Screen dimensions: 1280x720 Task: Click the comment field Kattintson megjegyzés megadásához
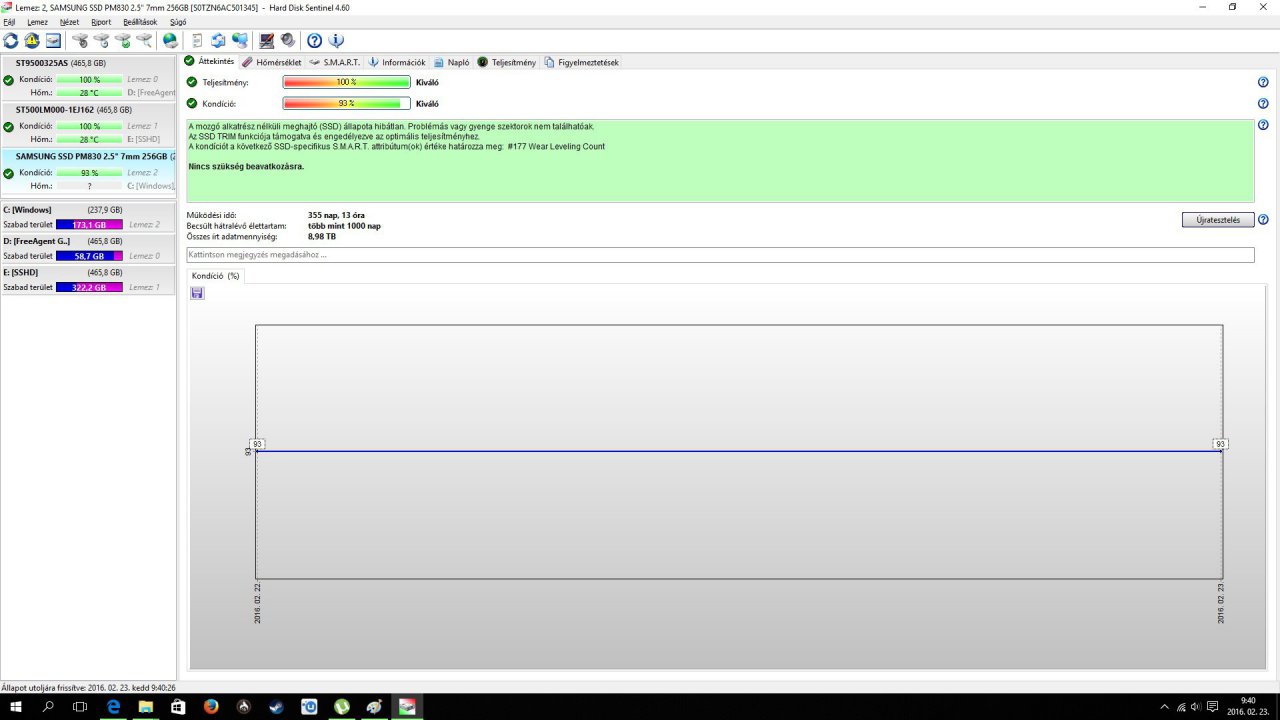(x=720, y=255)
